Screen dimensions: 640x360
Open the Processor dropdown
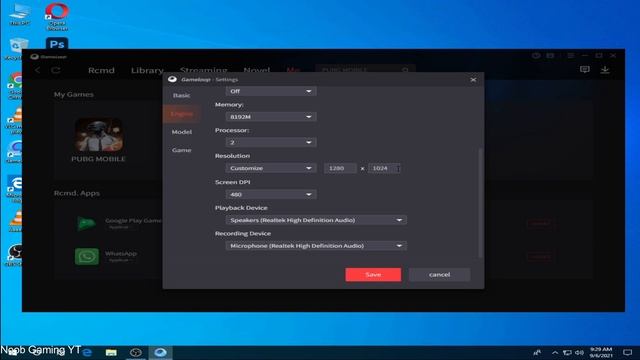[x=271, y=142]
